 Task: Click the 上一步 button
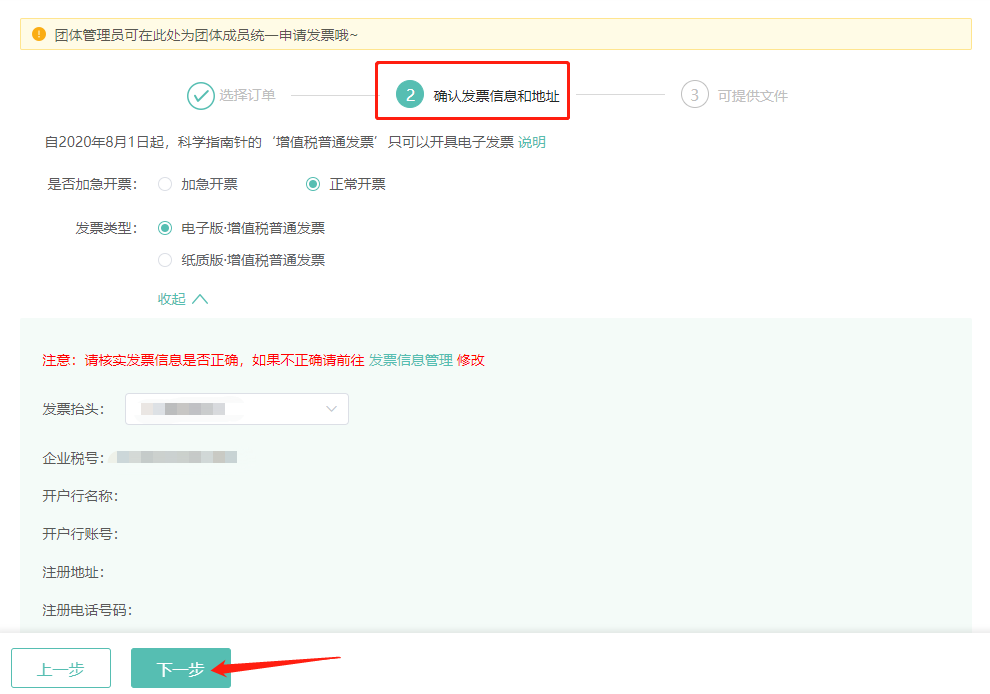click(60, 668)
